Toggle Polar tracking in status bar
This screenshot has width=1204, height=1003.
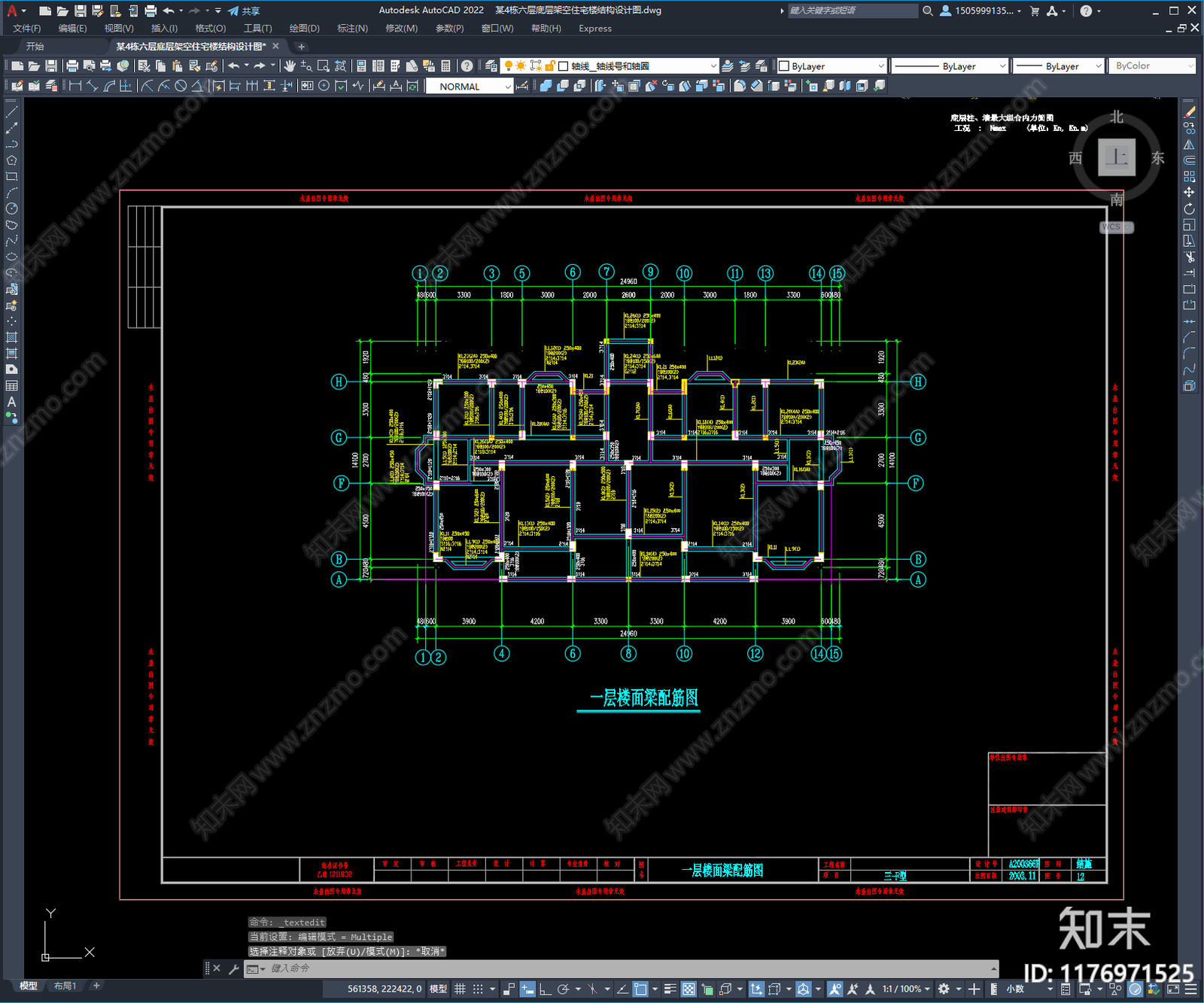563,989
